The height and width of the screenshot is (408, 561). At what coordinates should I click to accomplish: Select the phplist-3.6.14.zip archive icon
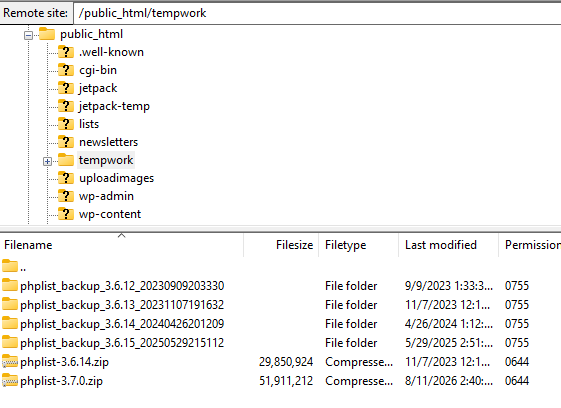(10, 361)
